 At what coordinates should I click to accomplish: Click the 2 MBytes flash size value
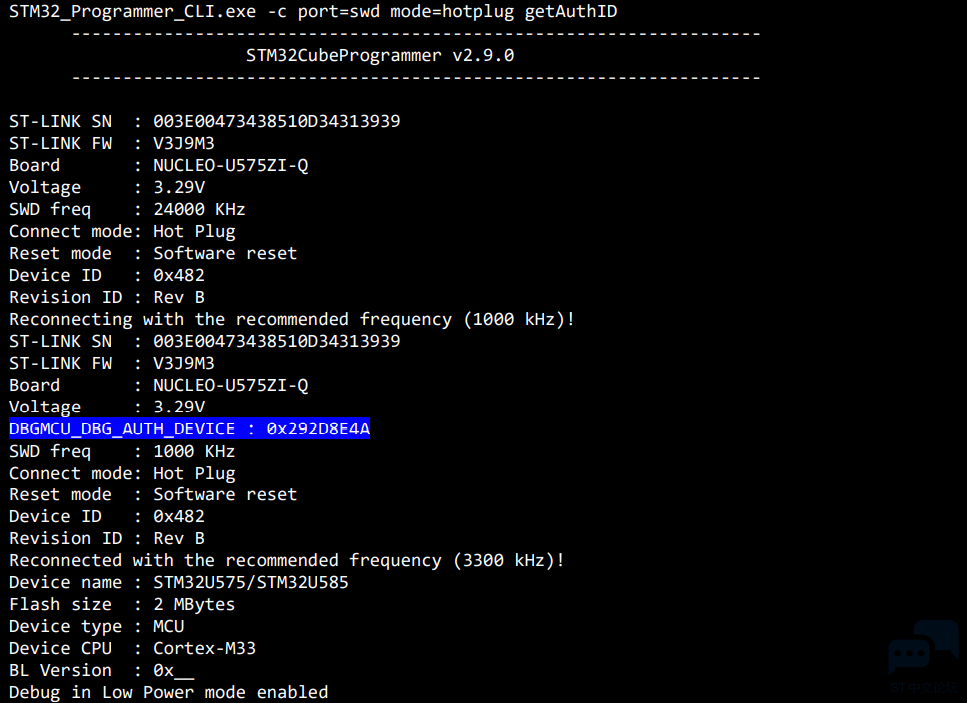pos(194,604)
